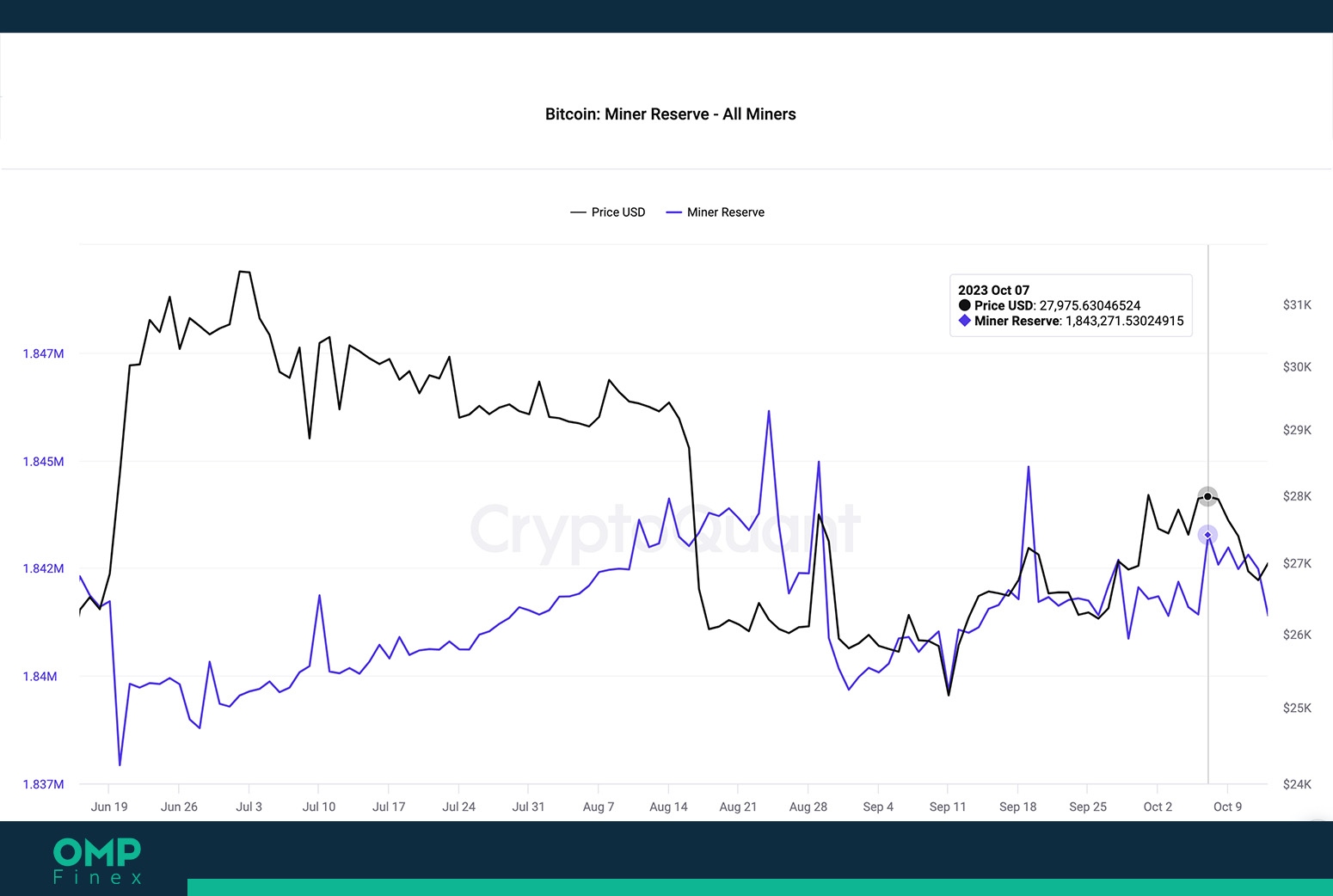Click the purple Miner Reserve hover marker
The width and height of the screenshot is (1333, 896).
(1207, 535)
